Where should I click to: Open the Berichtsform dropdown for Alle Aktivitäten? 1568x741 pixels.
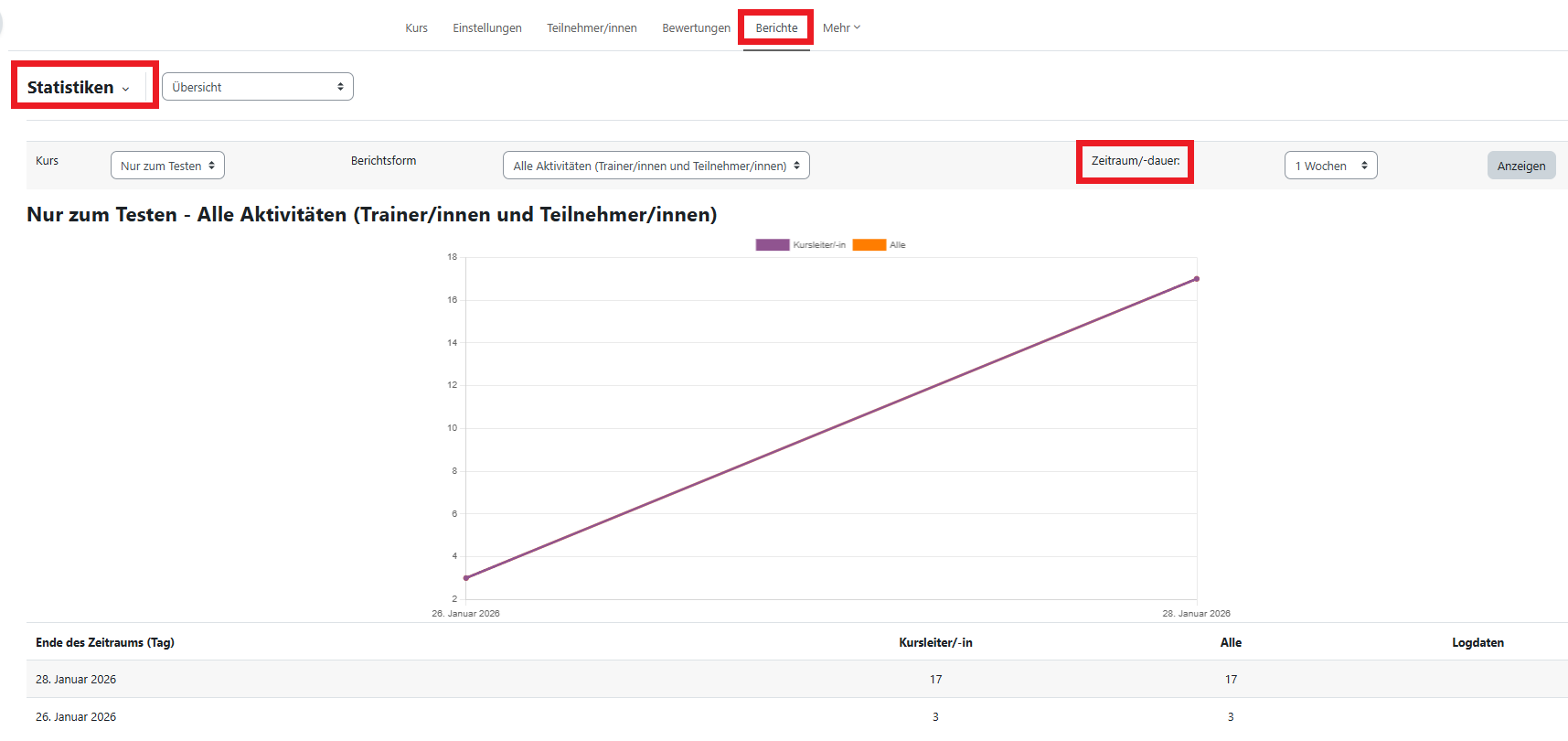tap(656, 166)
